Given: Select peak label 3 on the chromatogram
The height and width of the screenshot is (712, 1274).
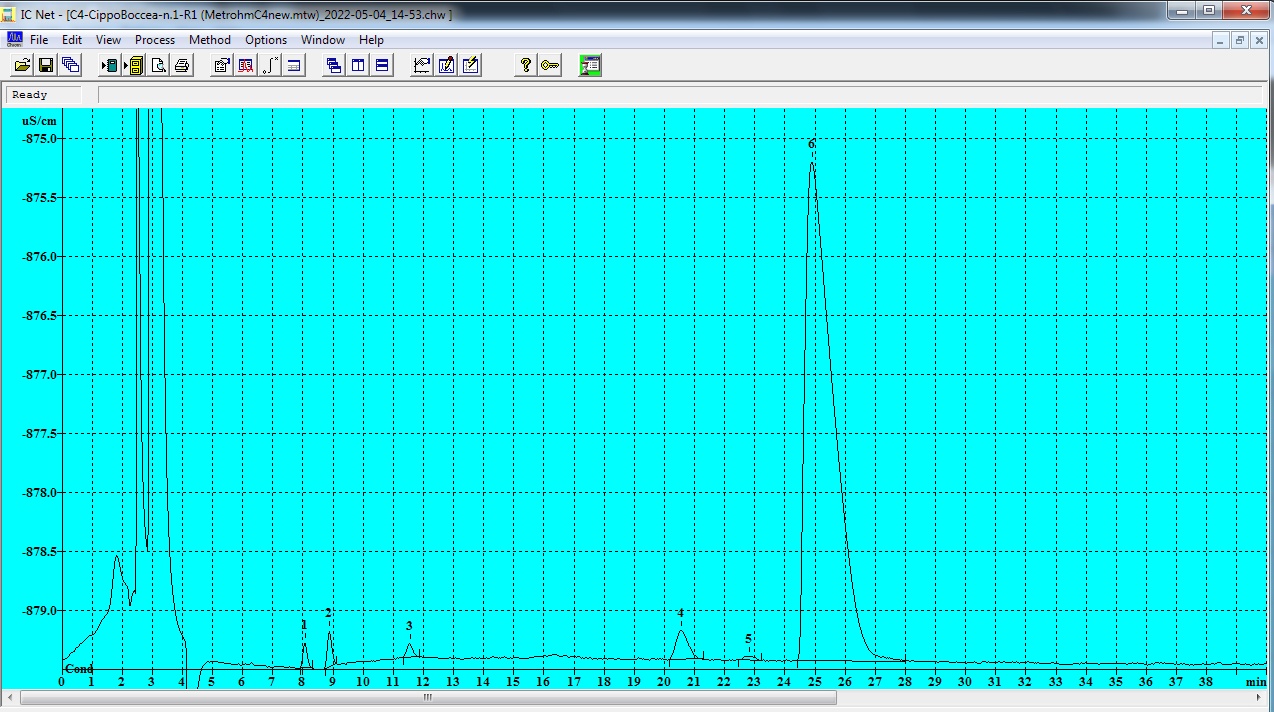Looking at the screenshot, I should point(409,626).
